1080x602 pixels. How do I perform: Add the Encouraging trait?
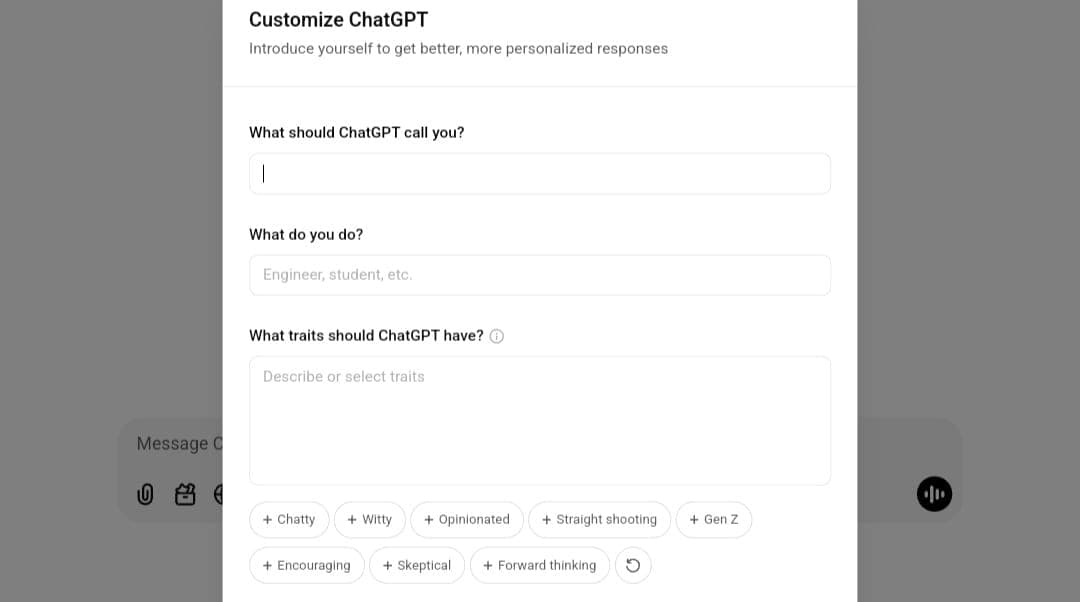[x=306, y=565]
